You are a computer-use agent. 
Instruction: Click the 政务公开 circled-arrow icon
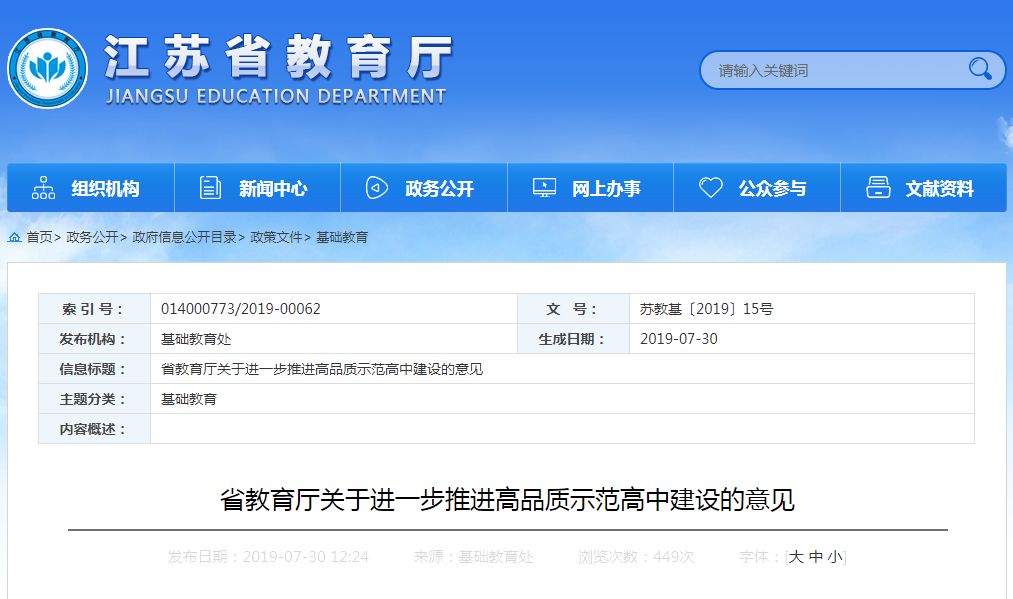(x=376, y=186)
